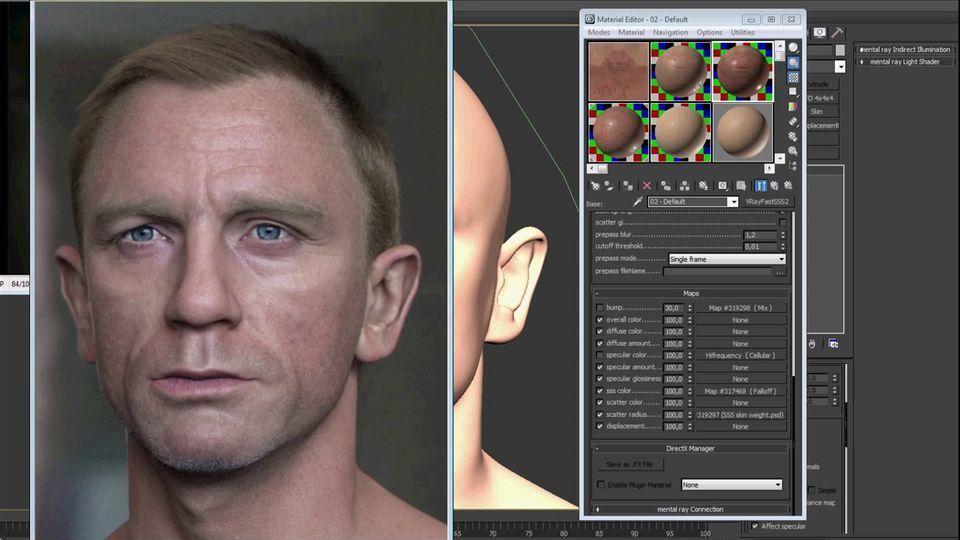Image resolution: width=960 pixels, height=540 pixels.
Task: Open the Options menu
Action: pos(709,32)
